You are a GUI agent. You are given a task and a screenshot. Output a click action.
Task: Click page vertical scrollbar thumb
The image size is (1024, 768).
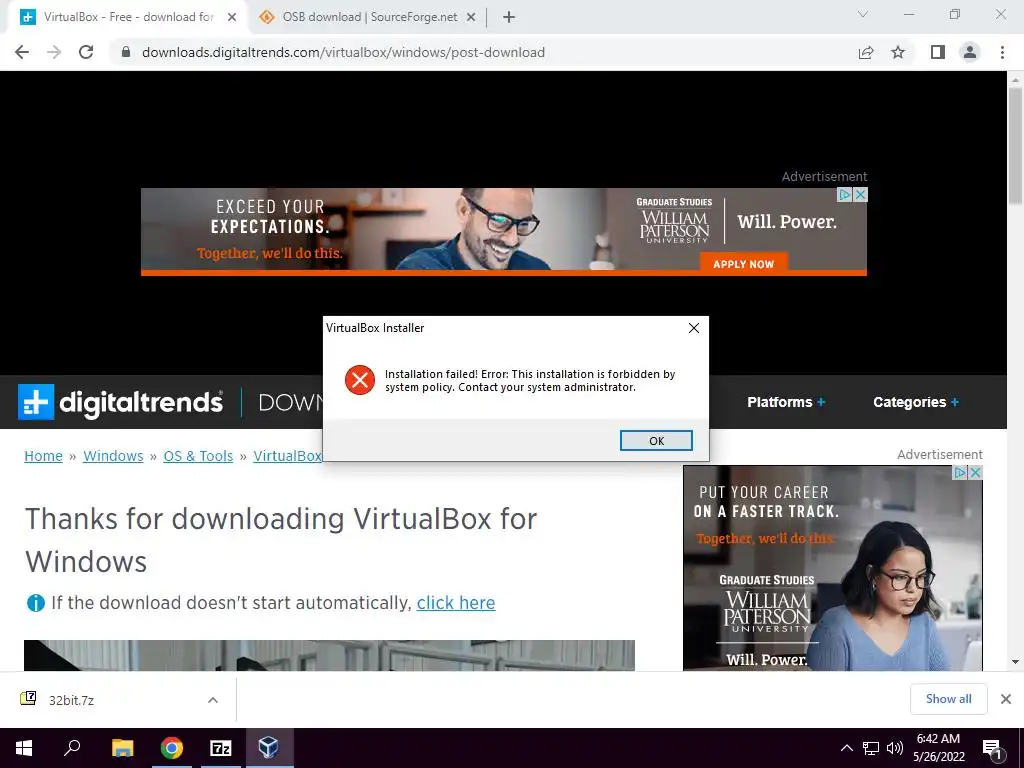click(x=1015, y=148)
